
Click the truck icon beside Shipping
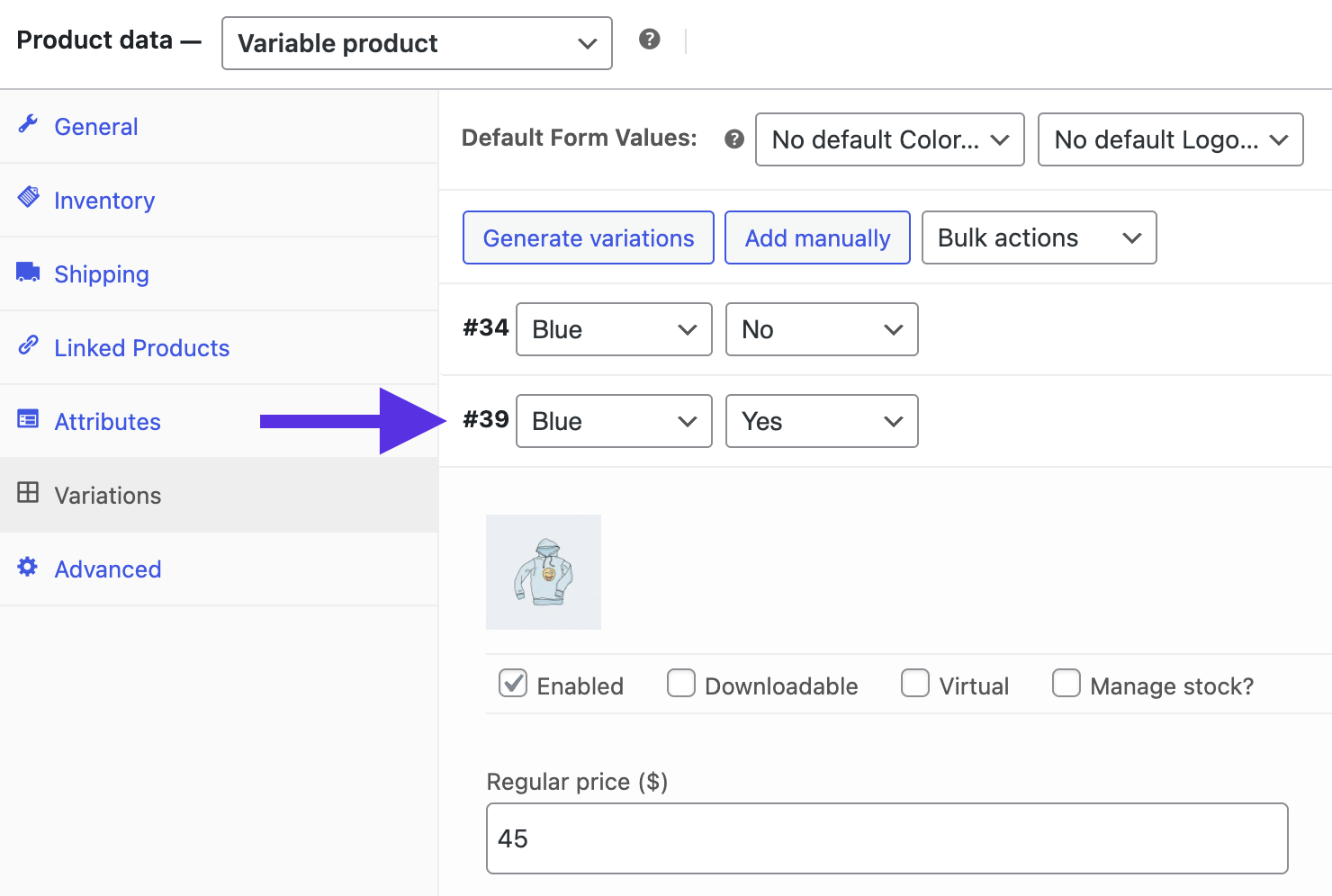[x=28, y=273]
